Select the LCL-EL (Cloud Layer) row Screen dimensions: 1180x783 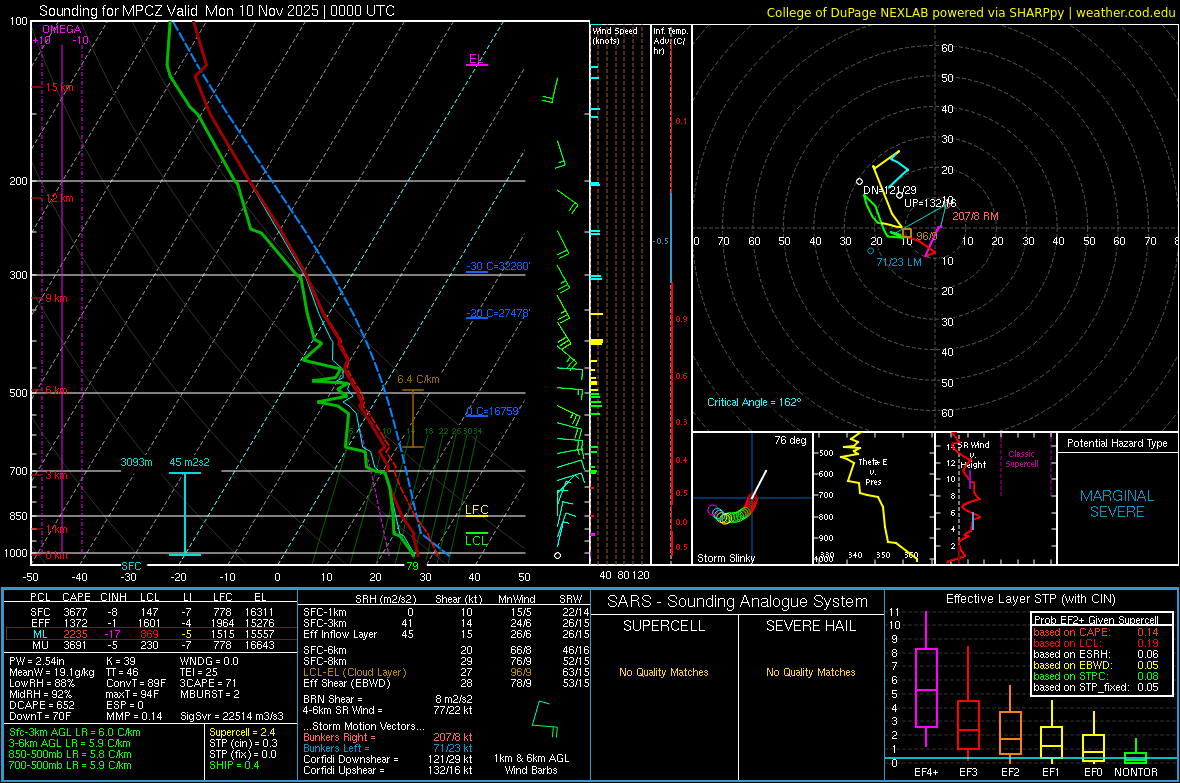[x=446, y=672]
